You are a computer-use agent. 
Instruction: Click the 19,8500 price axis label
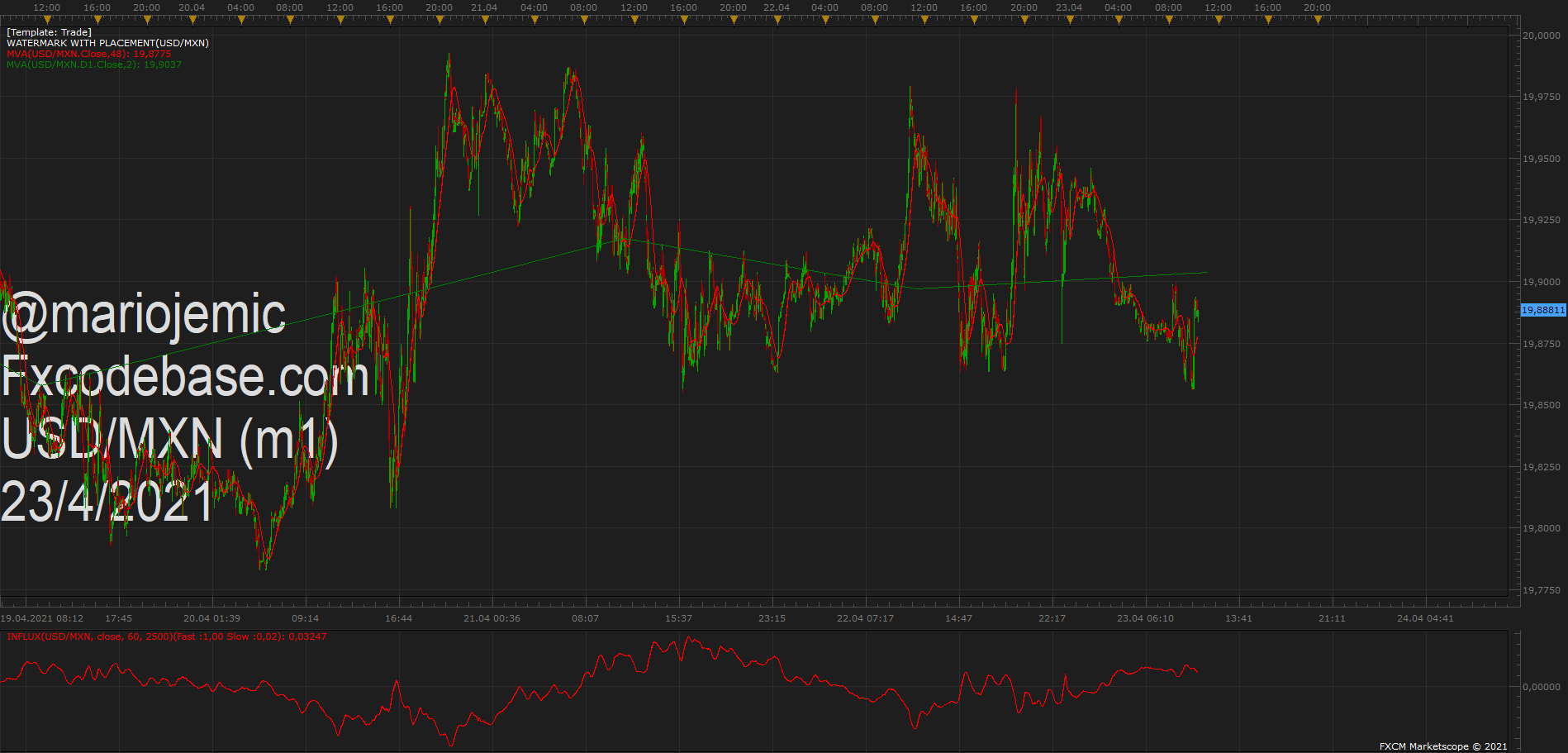pyautogui.click(x=1542, y=405)
